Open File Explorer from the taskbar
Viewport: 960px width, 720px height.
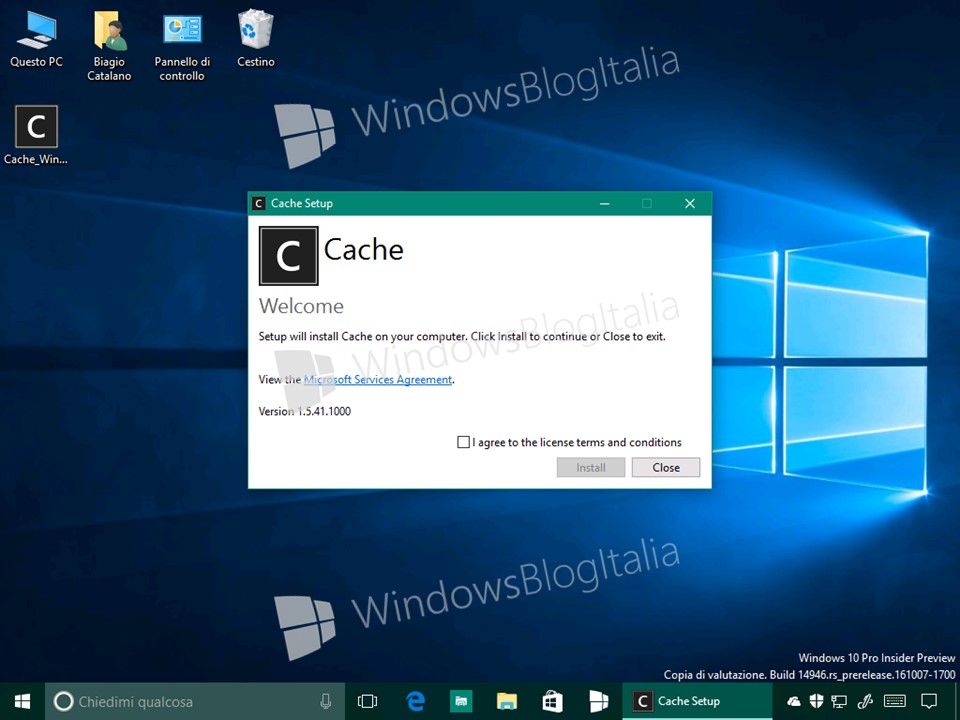(507, 702)
